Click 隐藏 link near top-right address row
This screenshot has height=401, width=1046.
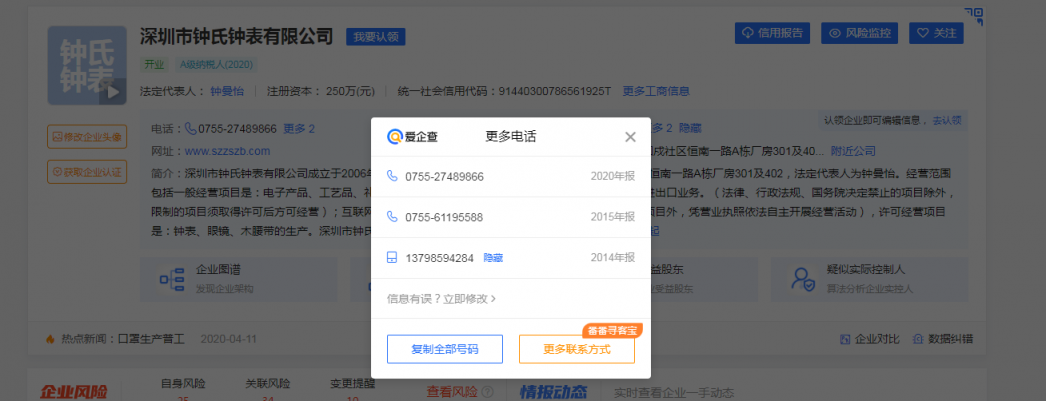point(690,128)
